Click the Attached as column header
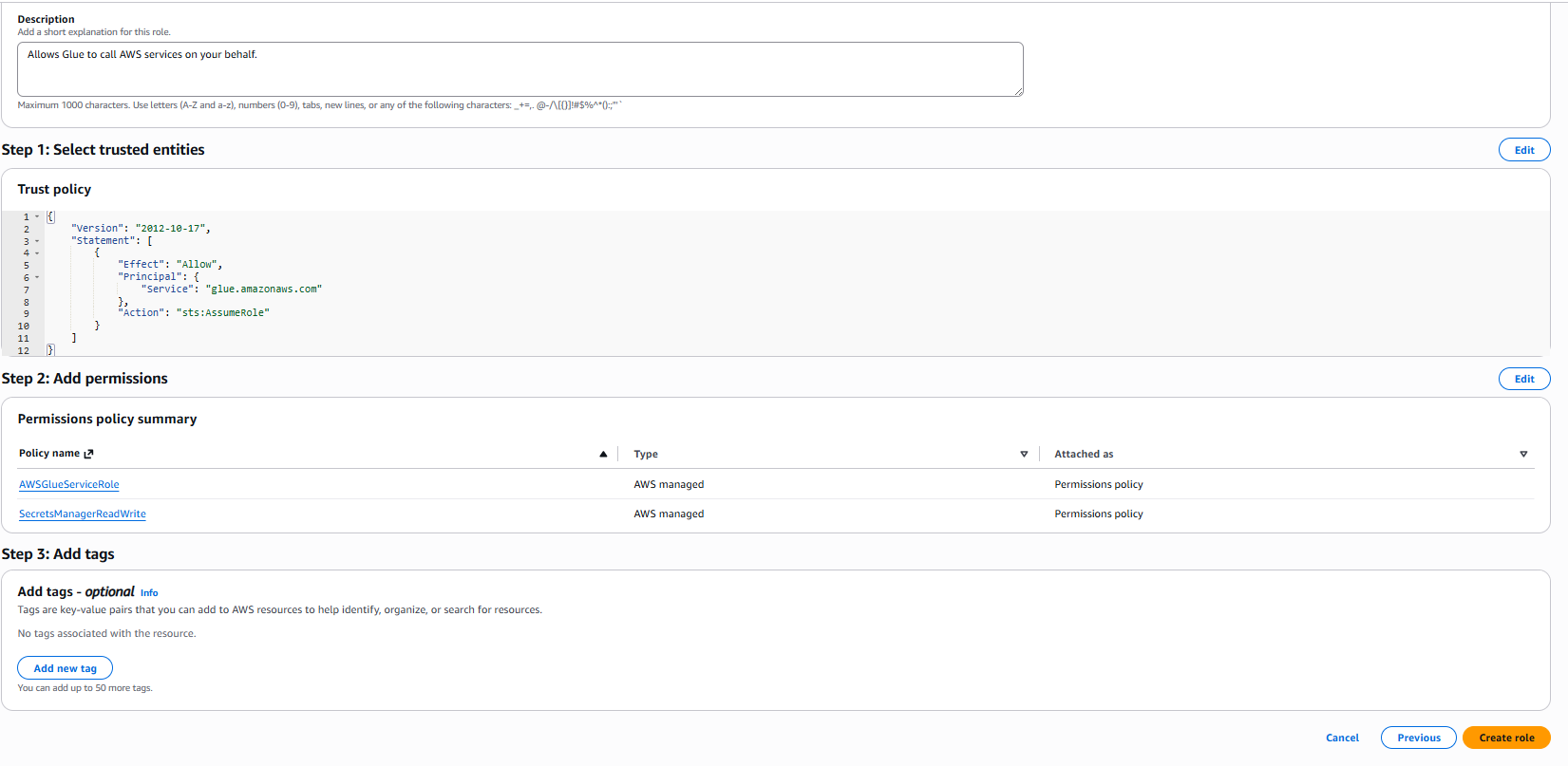 point(1084,454)
